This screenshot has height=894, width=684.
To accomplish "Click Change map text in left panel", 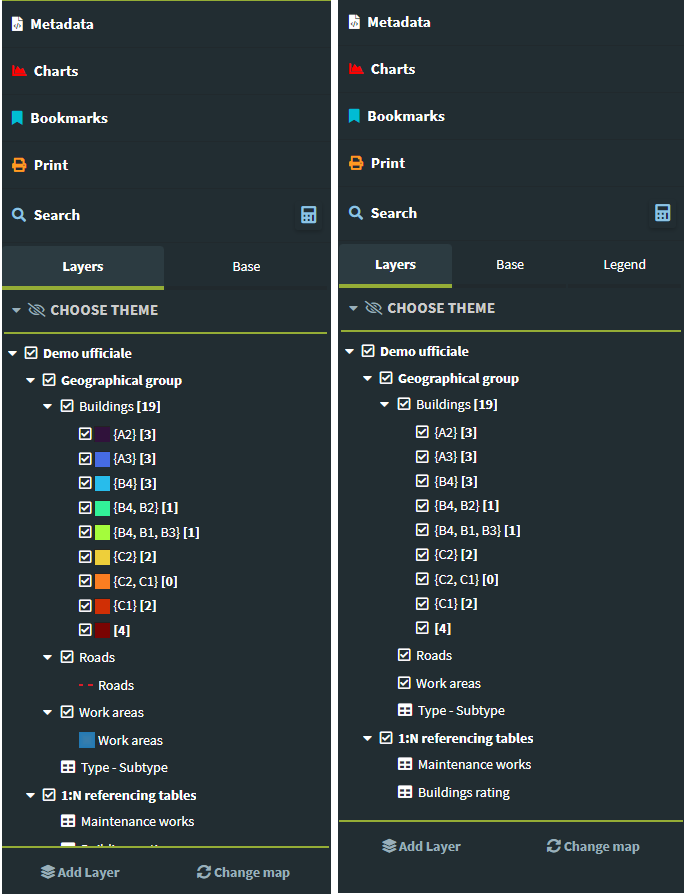I will click(x=252, y=872).
